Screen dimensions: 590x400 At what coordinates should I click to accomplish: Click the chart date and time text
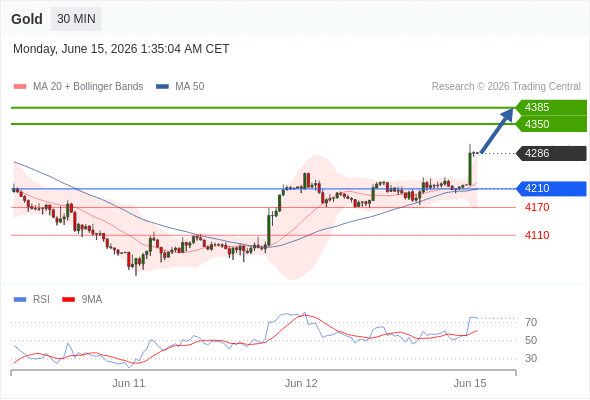click(x=121, y=49)
